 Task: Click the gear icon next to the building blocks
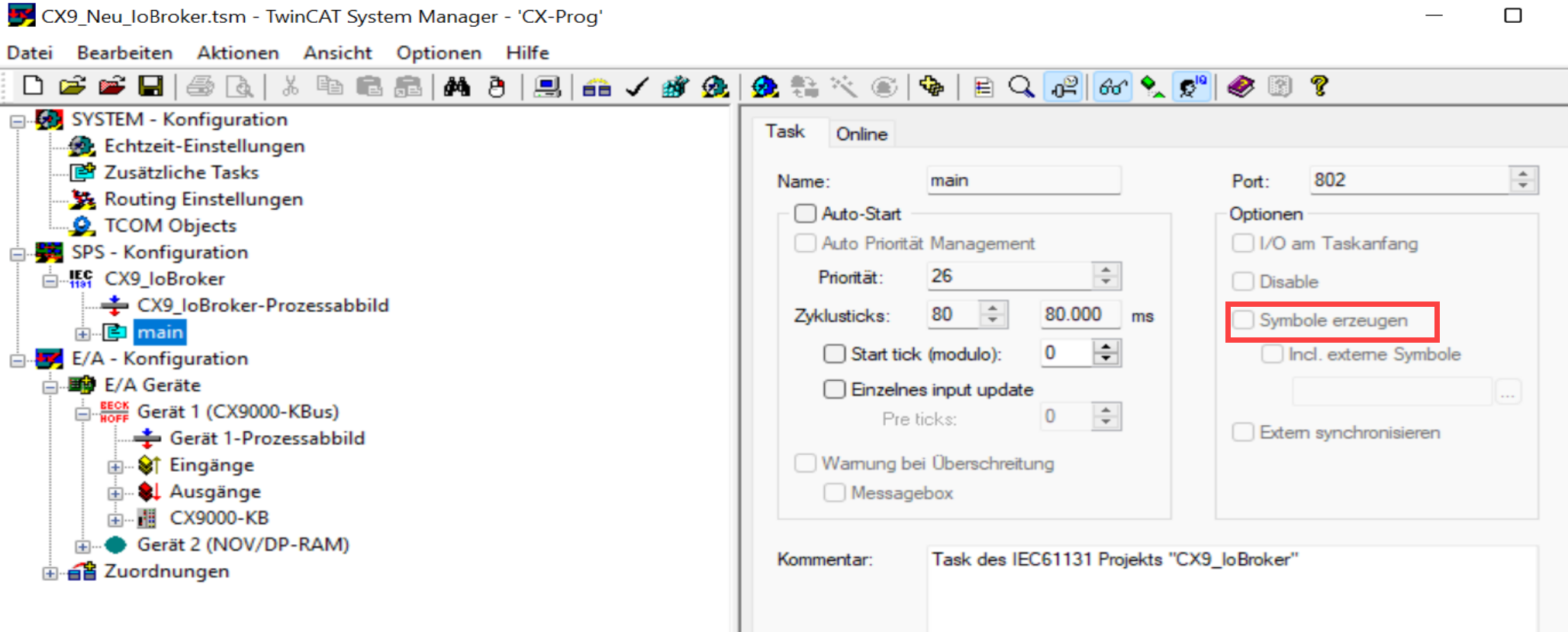[715, 86]
